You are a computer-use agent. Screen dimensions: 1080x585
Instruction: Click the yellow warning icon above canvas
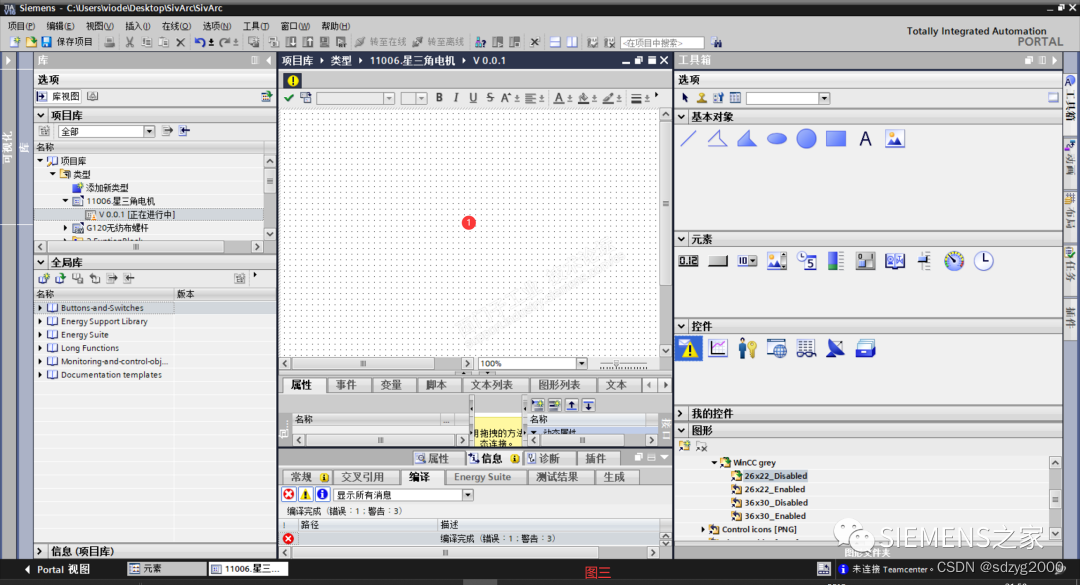(x=293, y=81)
